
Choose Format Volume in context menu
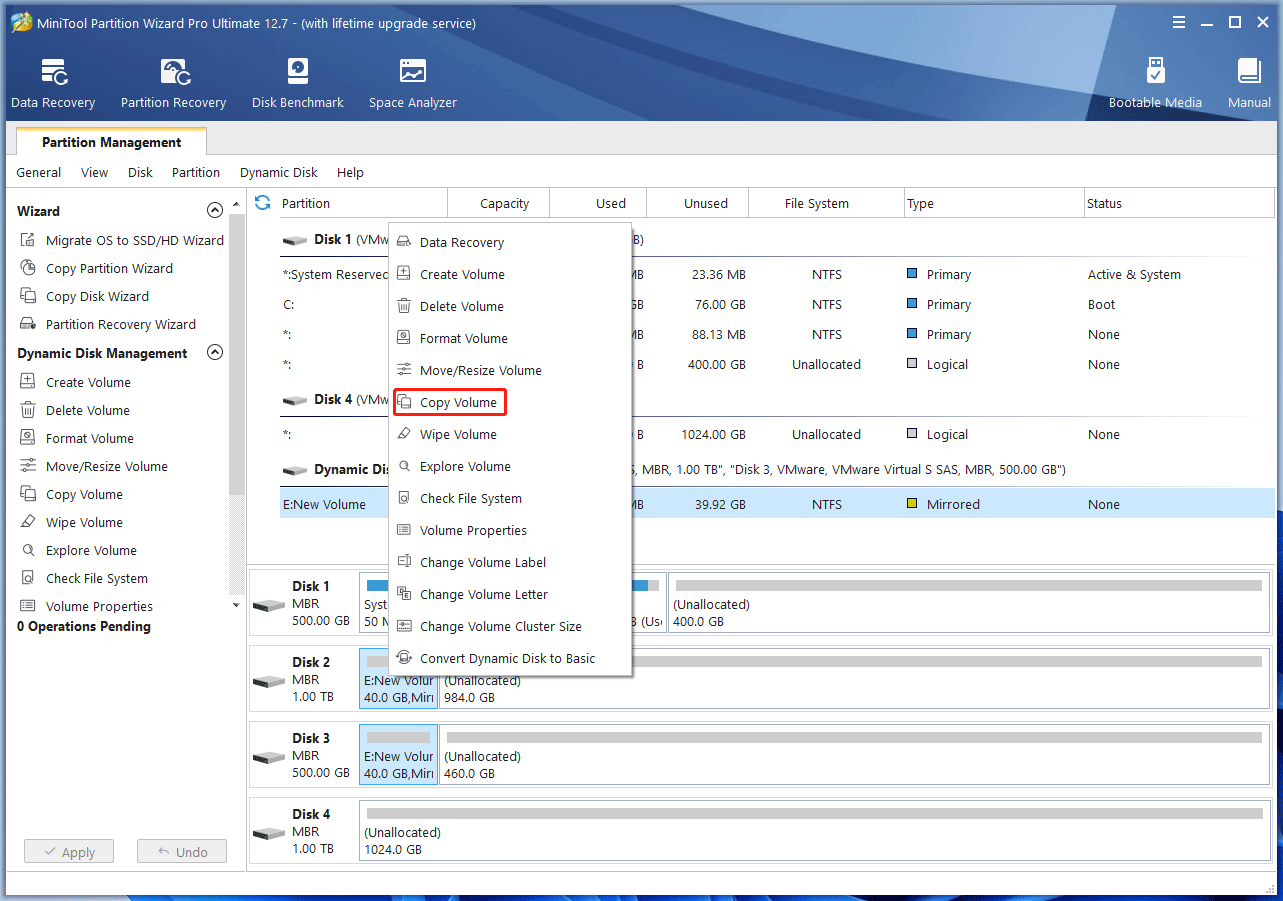(510, 338)
